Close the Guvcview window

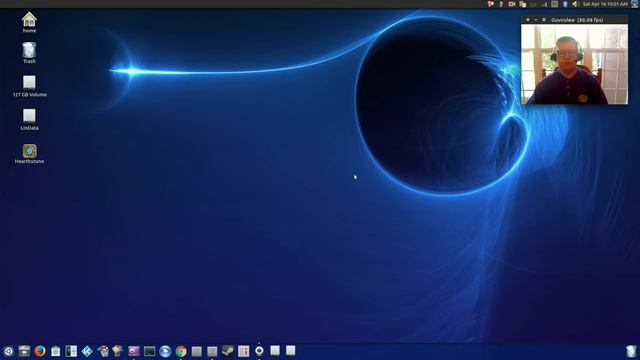coord(528,20)
